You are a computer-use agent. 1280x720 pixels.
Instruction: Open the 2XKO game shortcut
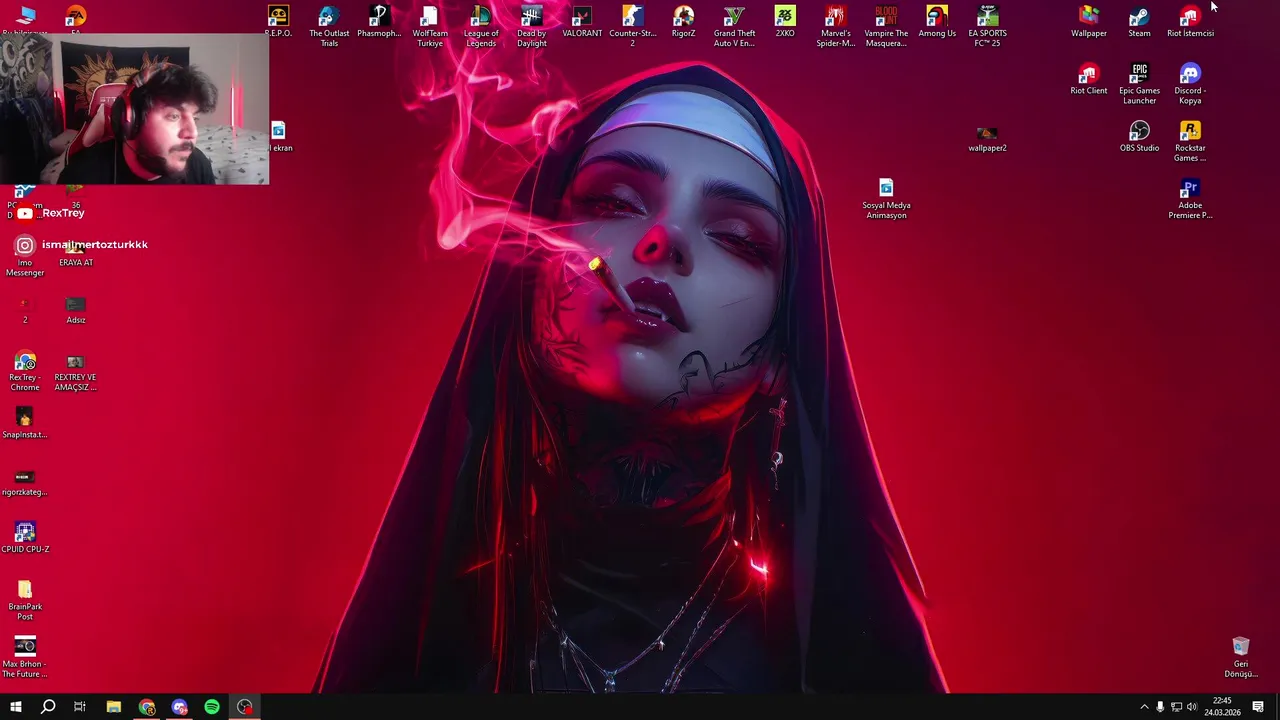click(785, 22)
